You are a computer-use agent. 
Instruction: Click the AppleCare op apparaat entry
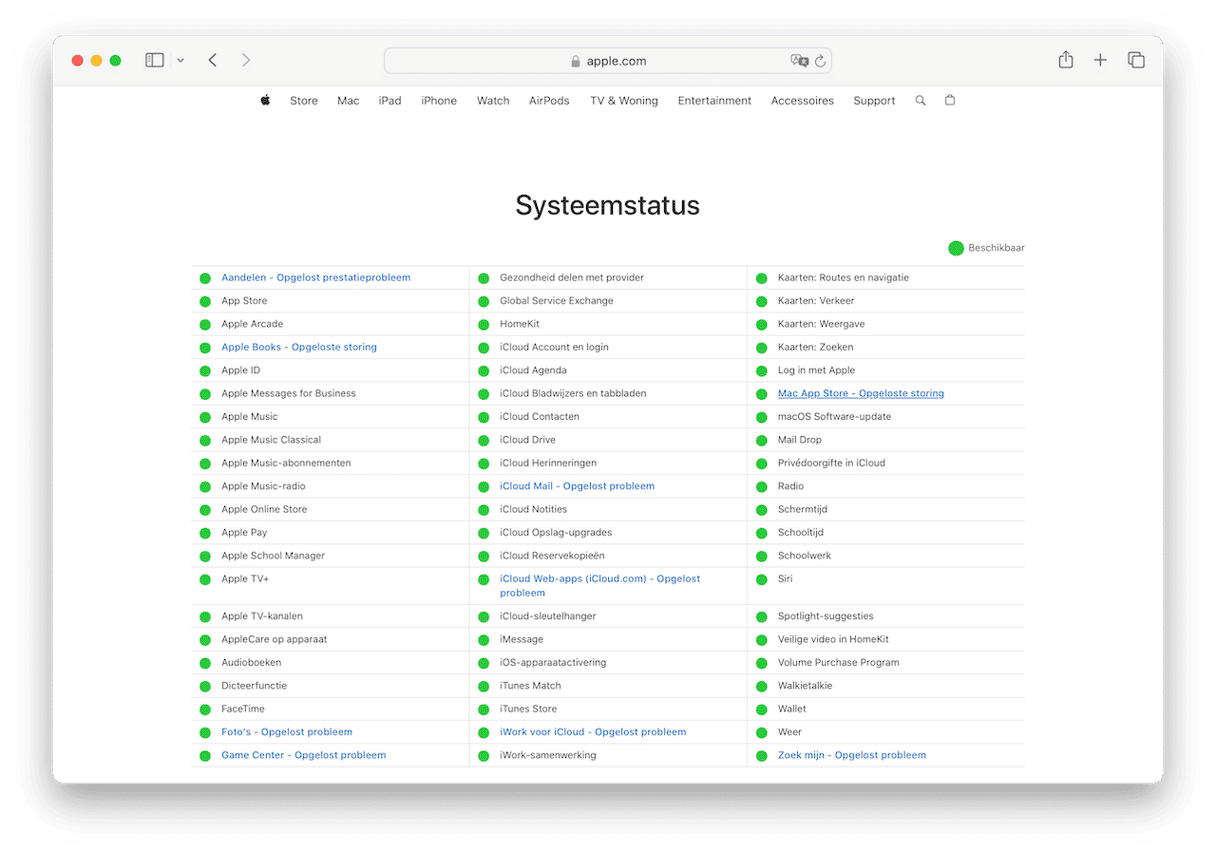274,640
